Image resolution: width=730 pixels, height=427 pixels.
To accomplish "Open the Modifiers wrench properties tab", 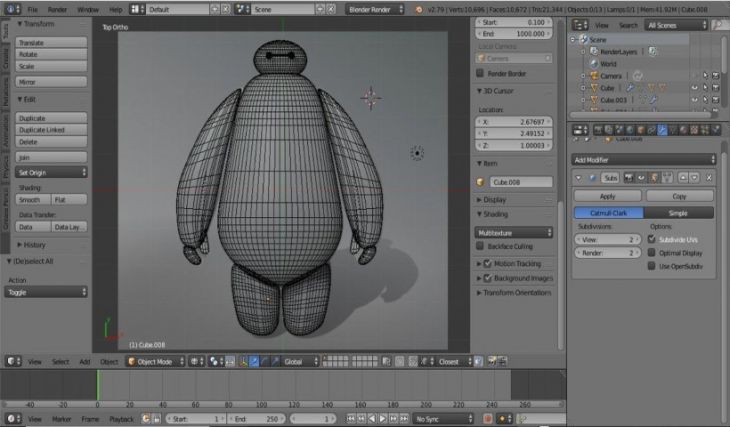I will tap(662, 130).
